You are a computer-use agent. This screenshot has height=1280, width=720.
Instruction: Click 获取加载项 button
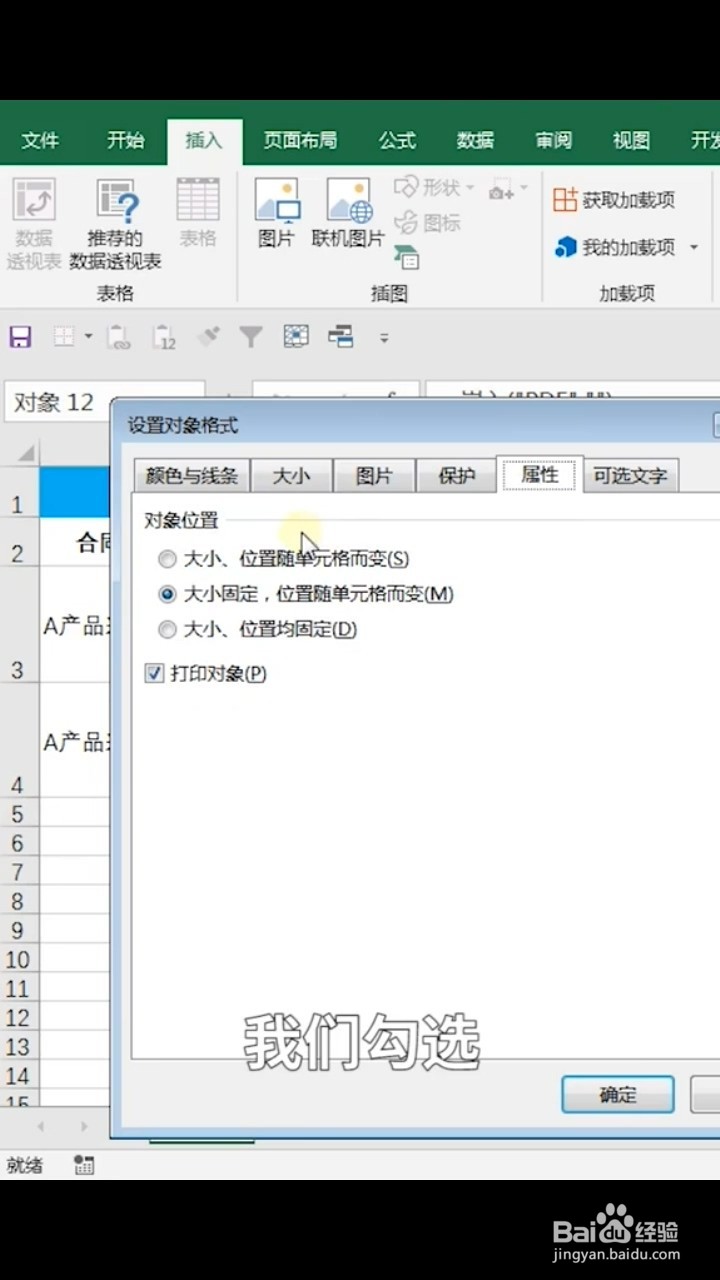614,200
